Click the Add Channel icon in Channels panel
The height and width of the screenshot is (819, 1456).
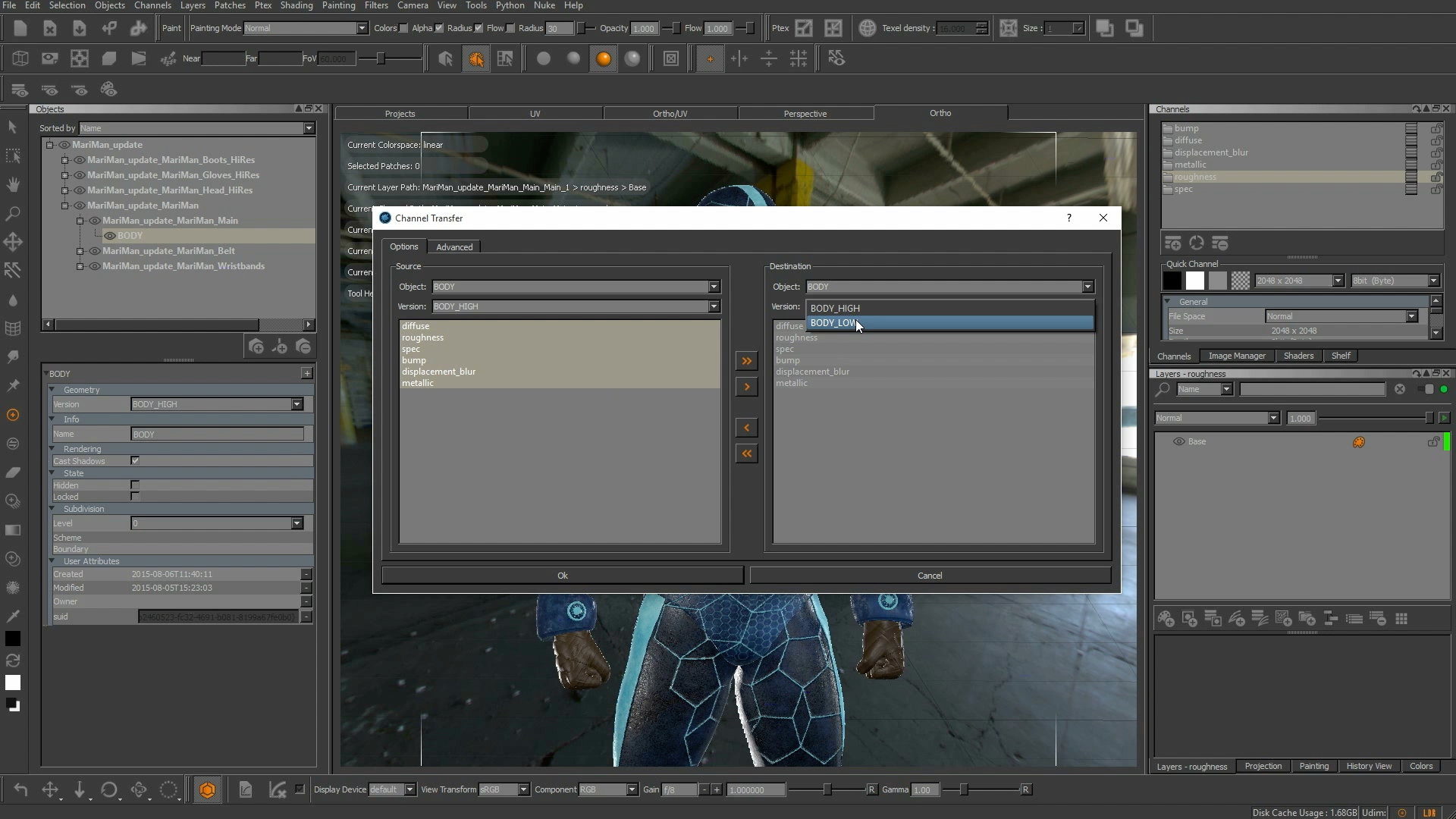point(1173,243)
